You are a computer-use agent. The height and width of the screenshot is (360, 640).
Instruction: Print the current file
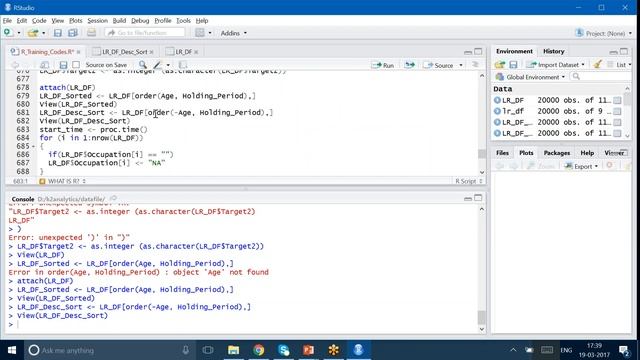(91, 33)
